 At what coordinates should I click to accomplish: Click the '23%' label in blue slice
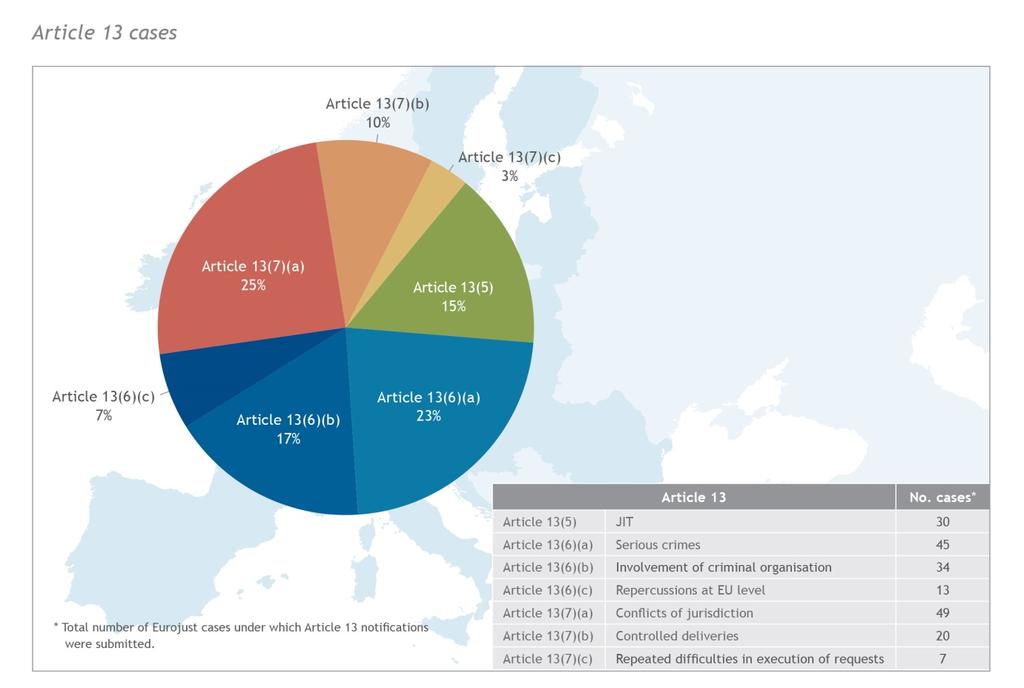point(428,416)
